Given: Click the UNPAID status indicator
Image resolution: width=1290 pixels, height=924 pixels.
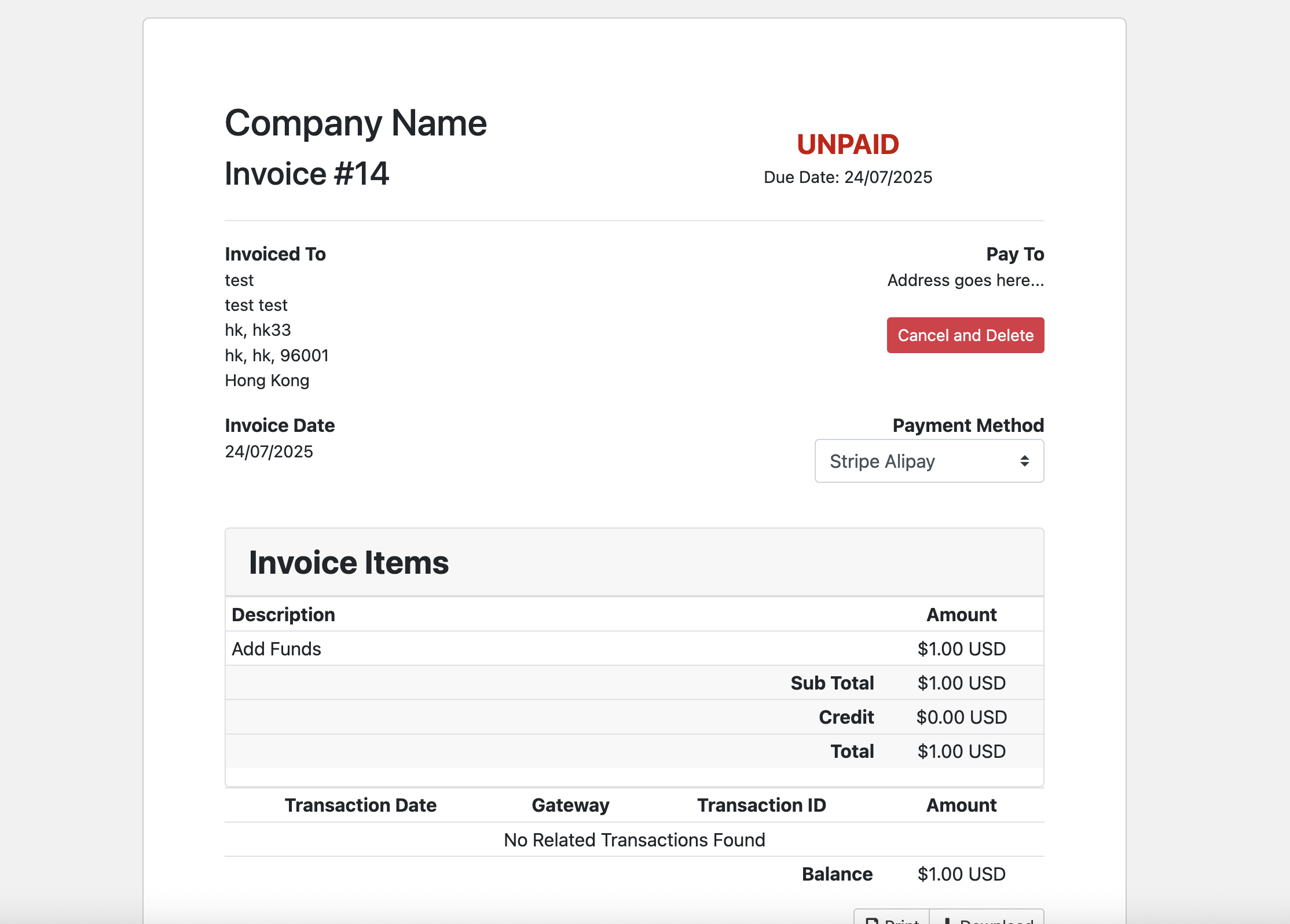Looking at the screenshot, I should tap(847, 145).
